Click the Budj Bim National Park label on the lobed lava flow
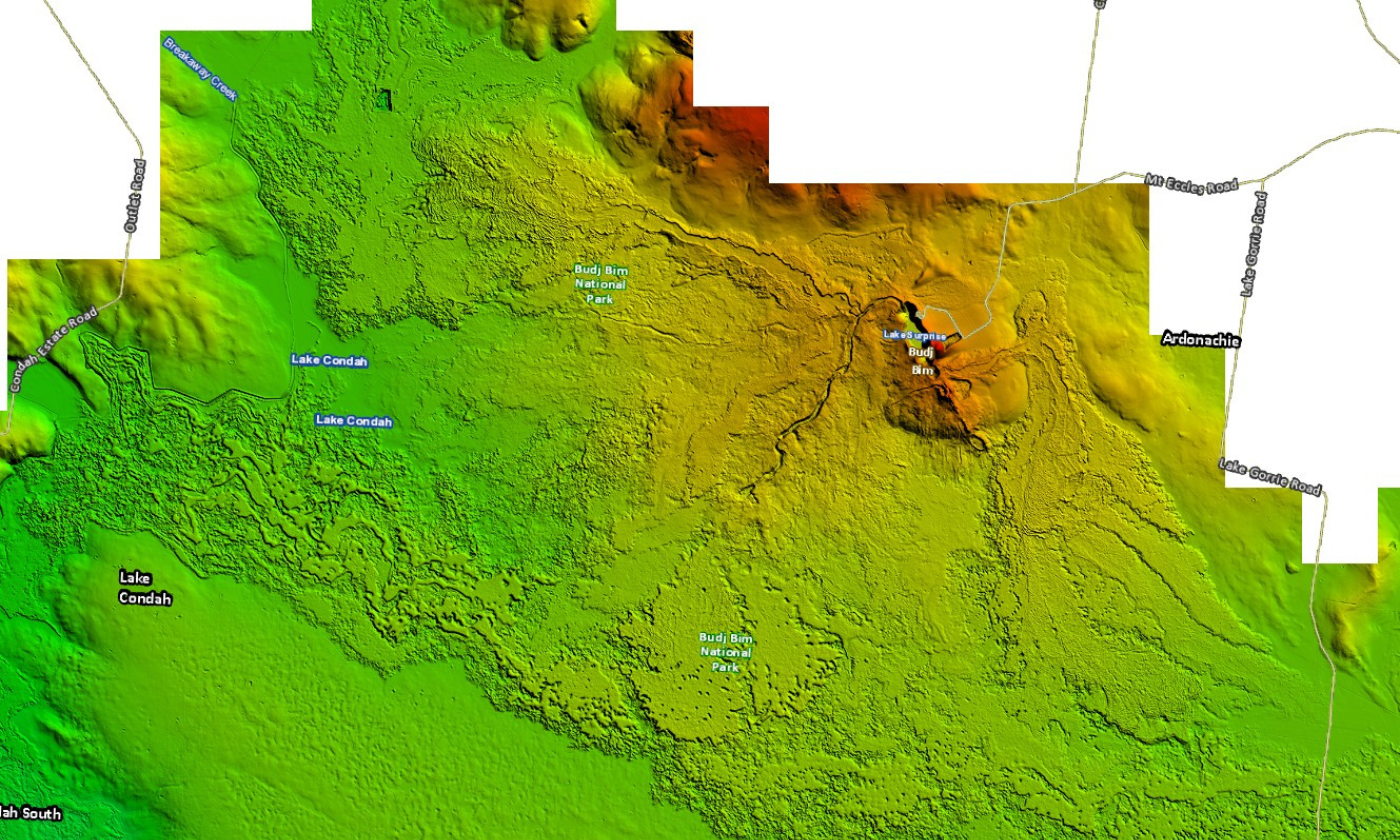This screenshot has height=840, width=1400. [x=726, y=652]
